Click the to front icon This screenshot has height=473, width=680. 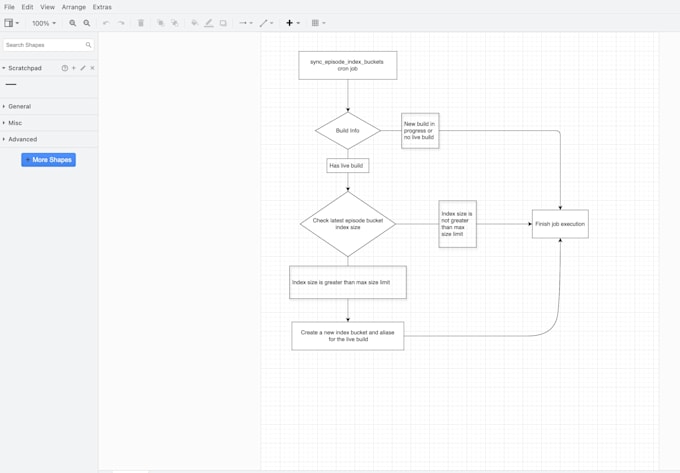tap(160, 23)
